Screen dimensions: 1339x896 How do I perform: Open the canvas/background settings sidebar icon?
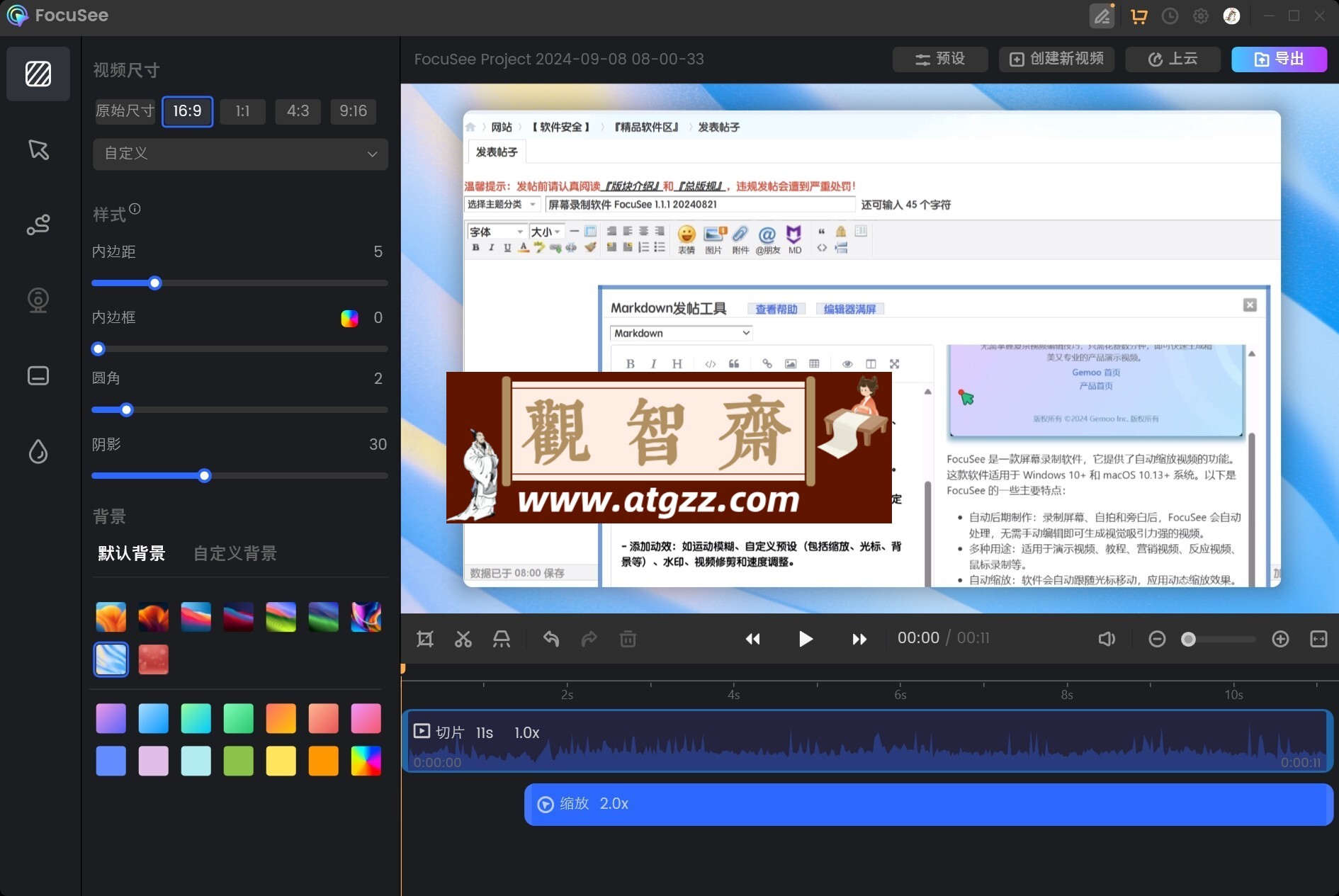(38, 74)
